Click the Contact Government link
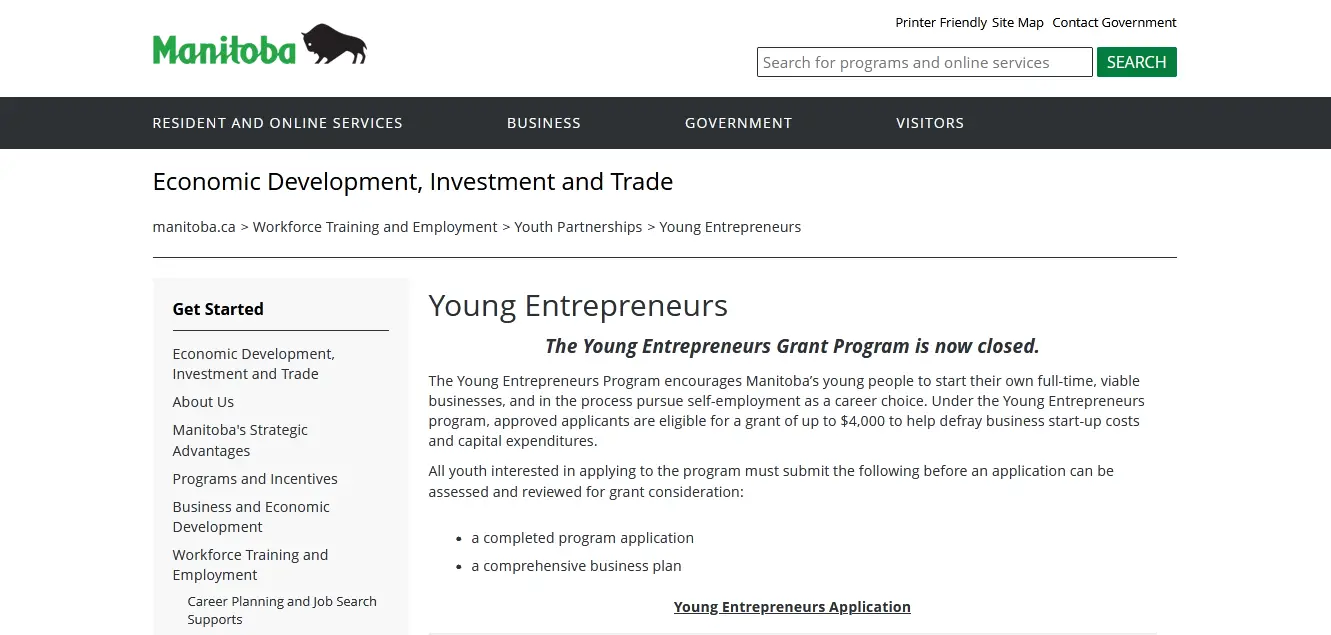The width and height of the screenshot is (1331, 635). click(x=1114, y=23)
